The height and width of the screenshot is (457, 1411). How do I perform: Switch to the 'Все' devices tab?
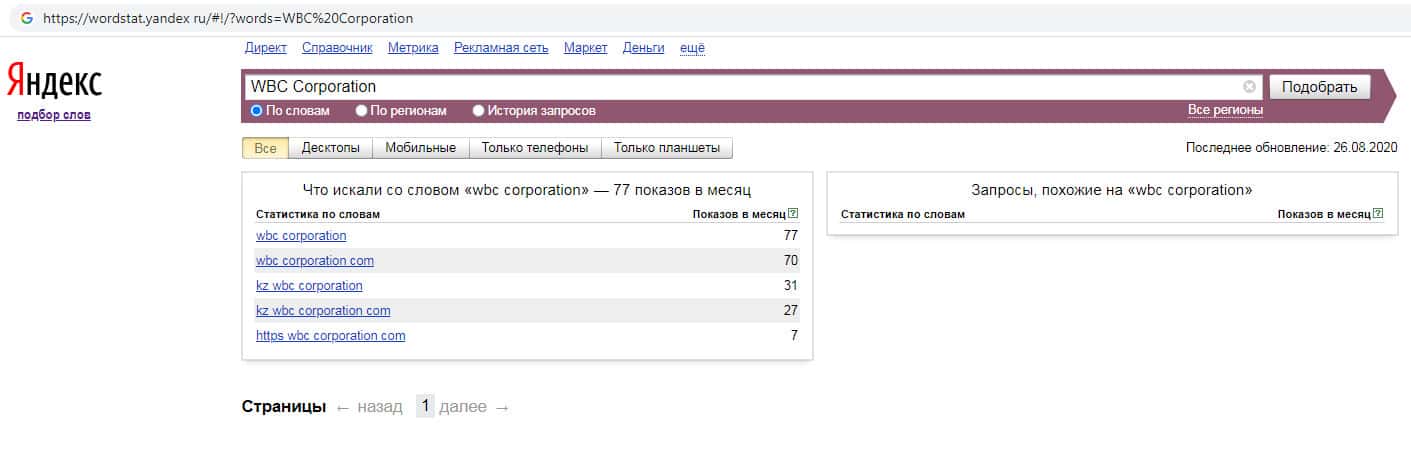coord(265,148)
